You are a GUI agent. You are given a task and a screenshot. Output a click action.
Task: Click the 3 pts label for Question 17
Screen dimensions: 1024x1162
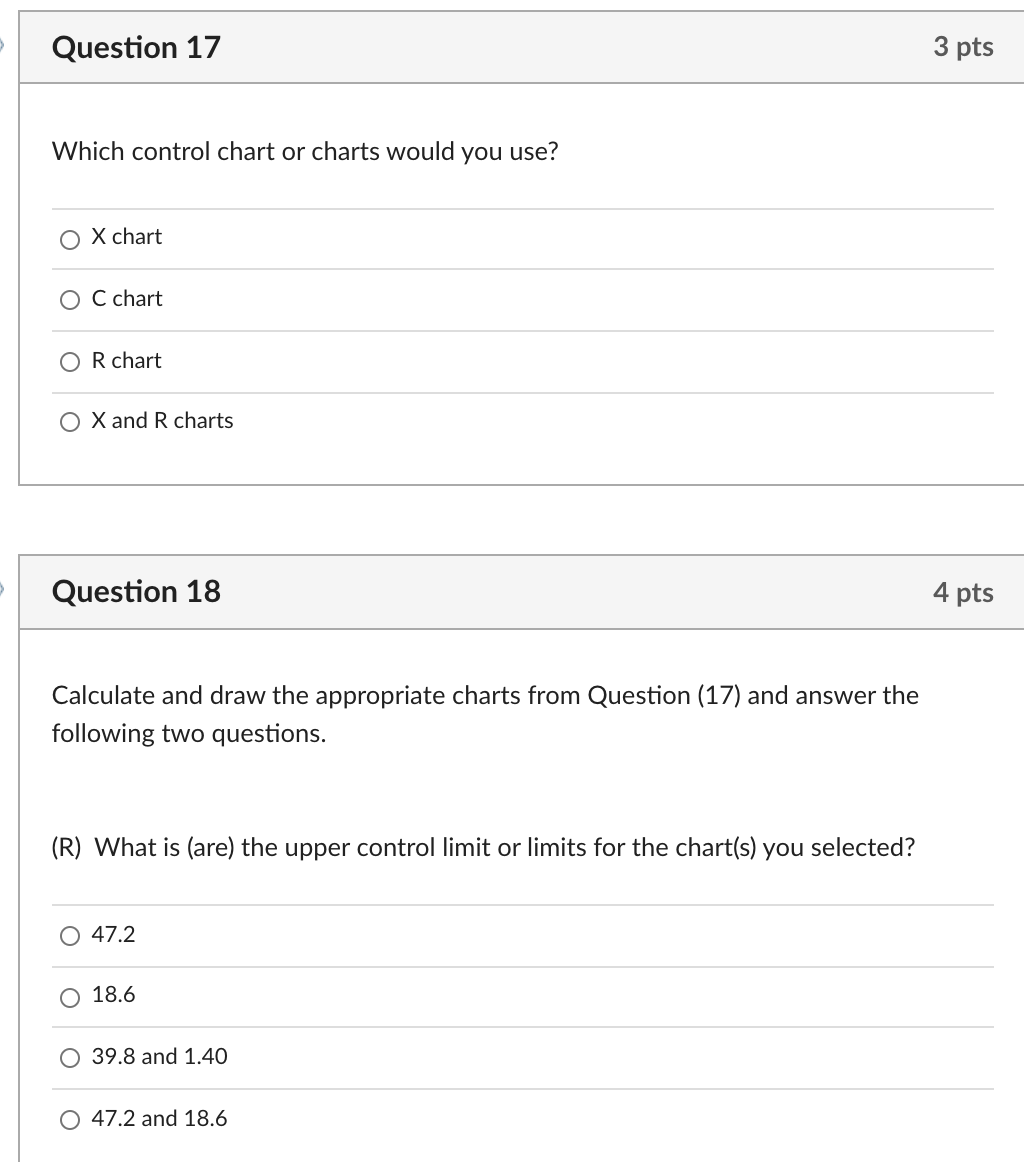964,47
